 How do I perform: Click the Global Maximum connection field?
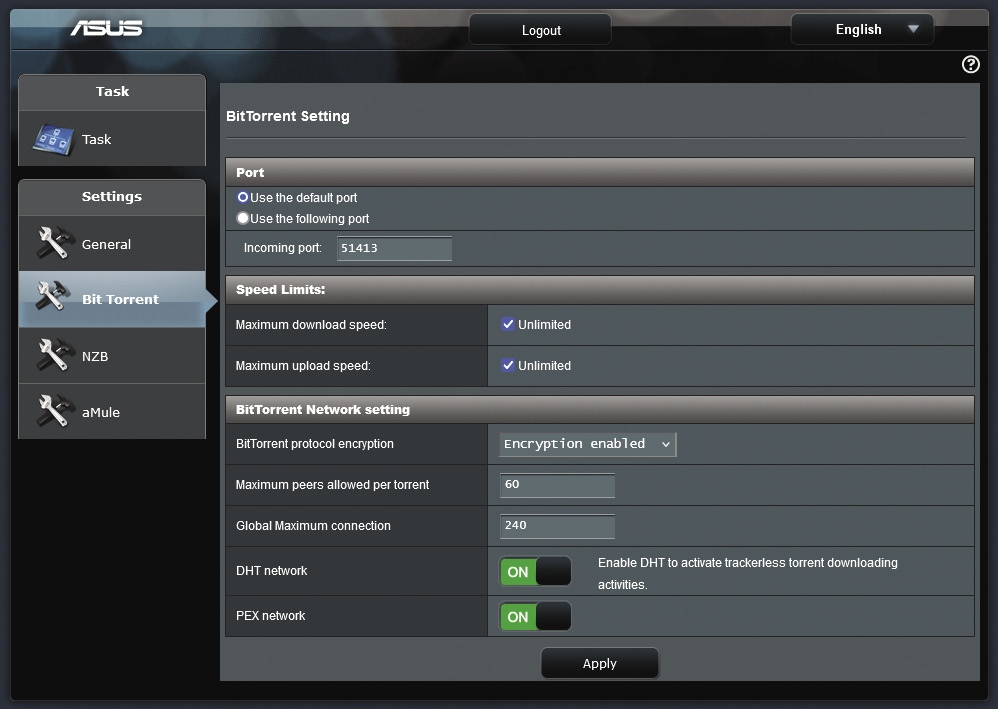click(x=557, y=526)
